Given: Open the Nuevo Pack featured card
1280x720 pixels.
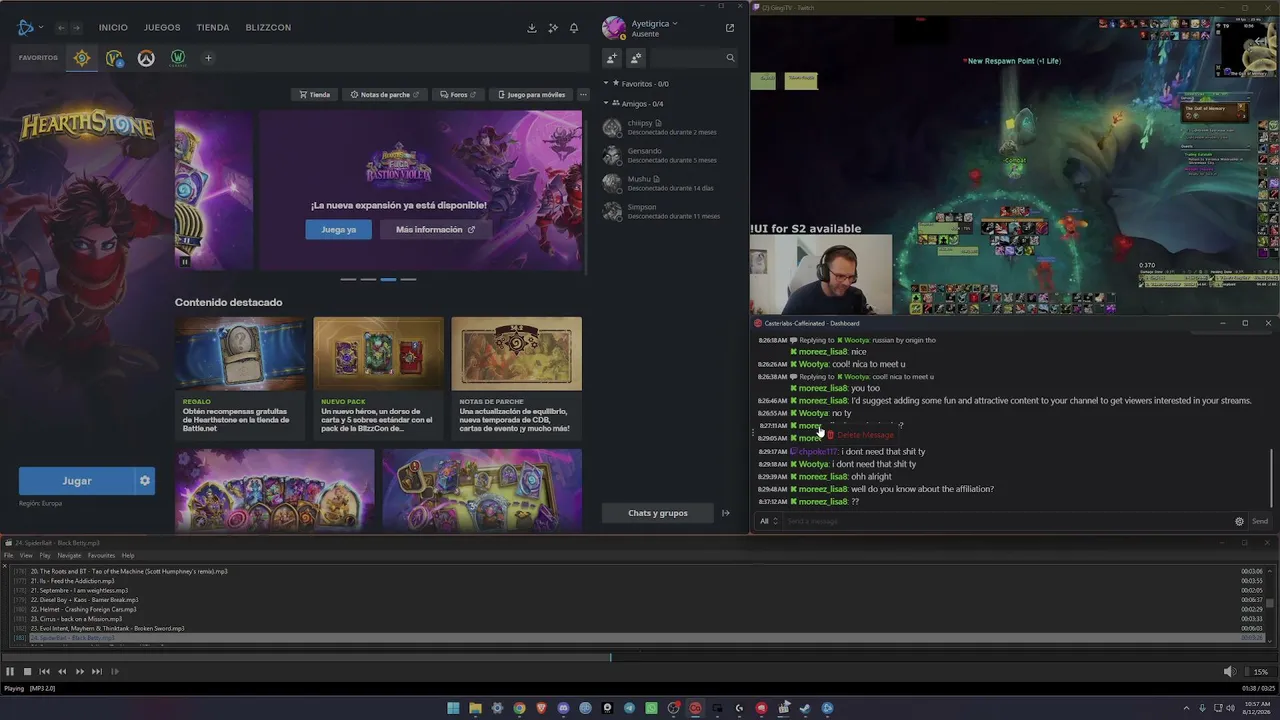Looking at the screenshot, I should click(378, 377).
